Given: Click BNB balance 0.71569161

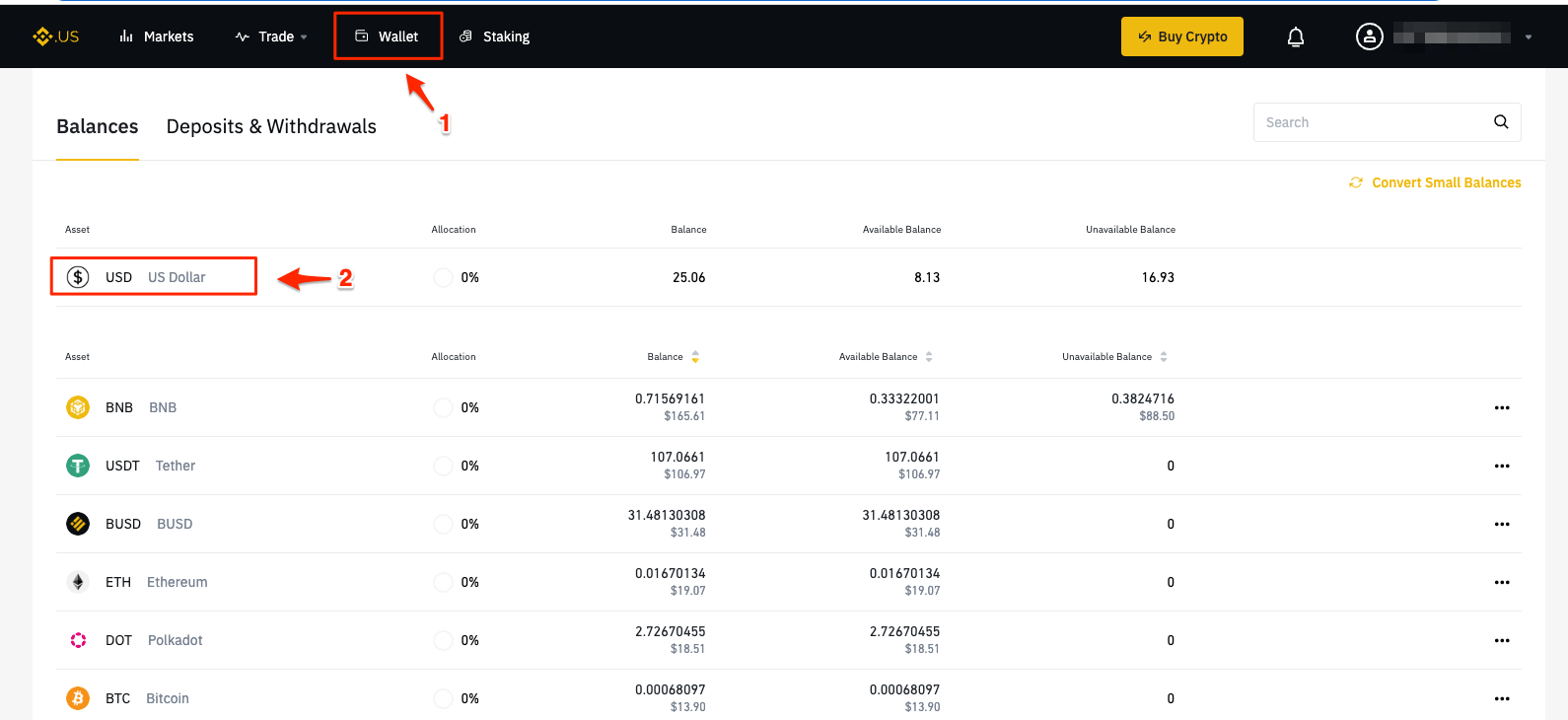Looking at the screenshot, I should coord(670,398).
